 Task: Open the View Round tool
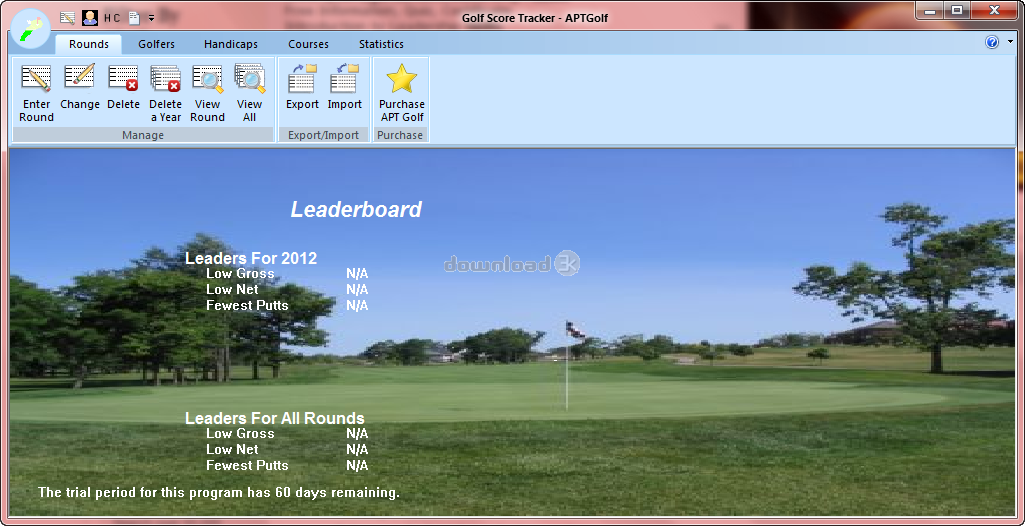click(x=207, y=80)
